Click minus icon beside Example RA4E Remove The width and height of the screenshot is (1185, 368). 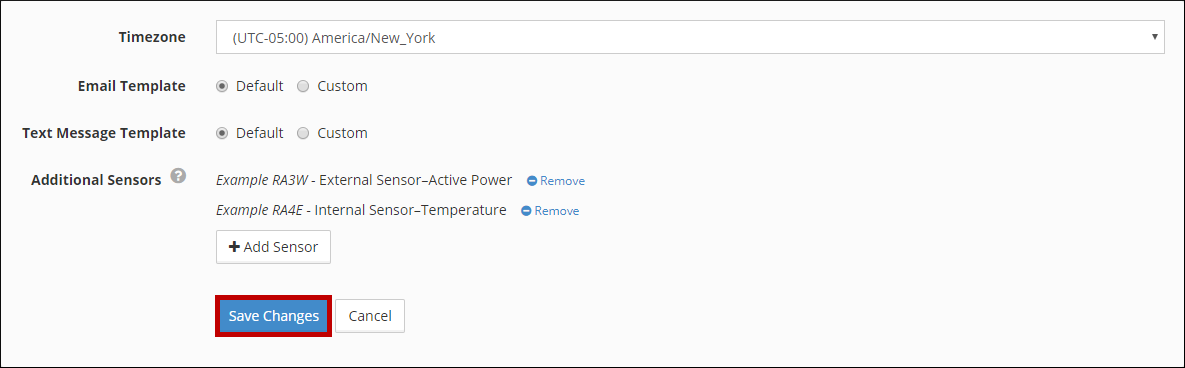(526, 211)
